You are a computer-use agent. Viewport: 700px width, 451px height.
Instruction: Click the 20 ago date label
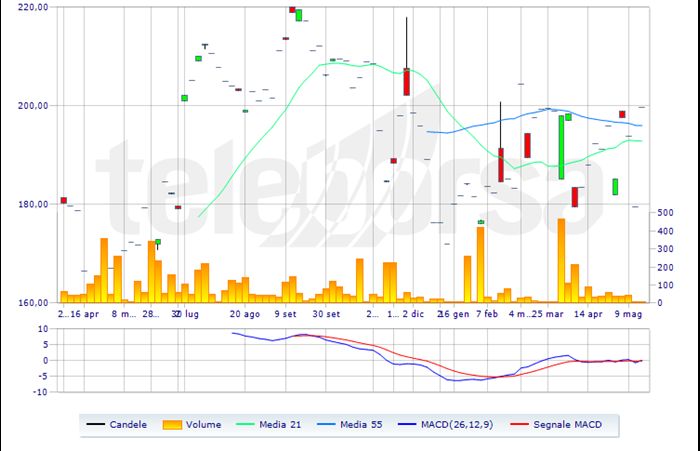tap(245, 314)
